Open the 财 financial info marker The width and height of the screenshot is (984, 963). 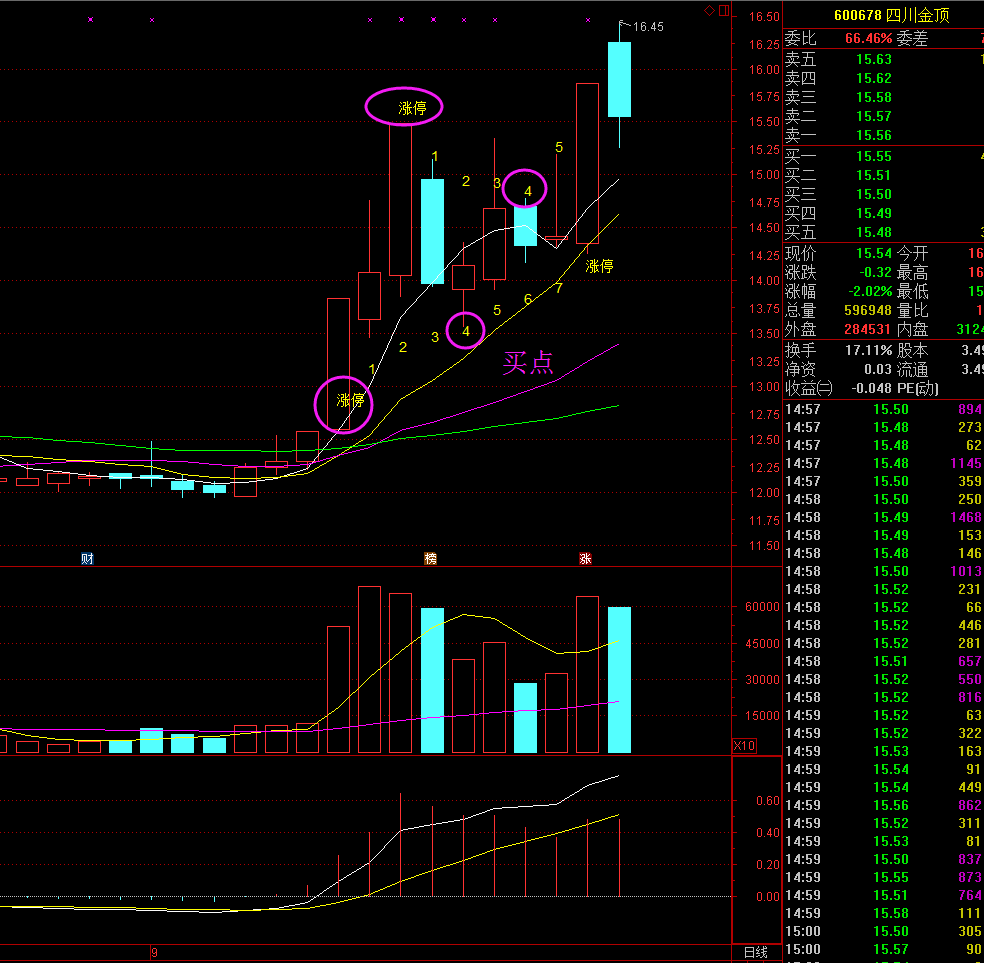(87, 558)
